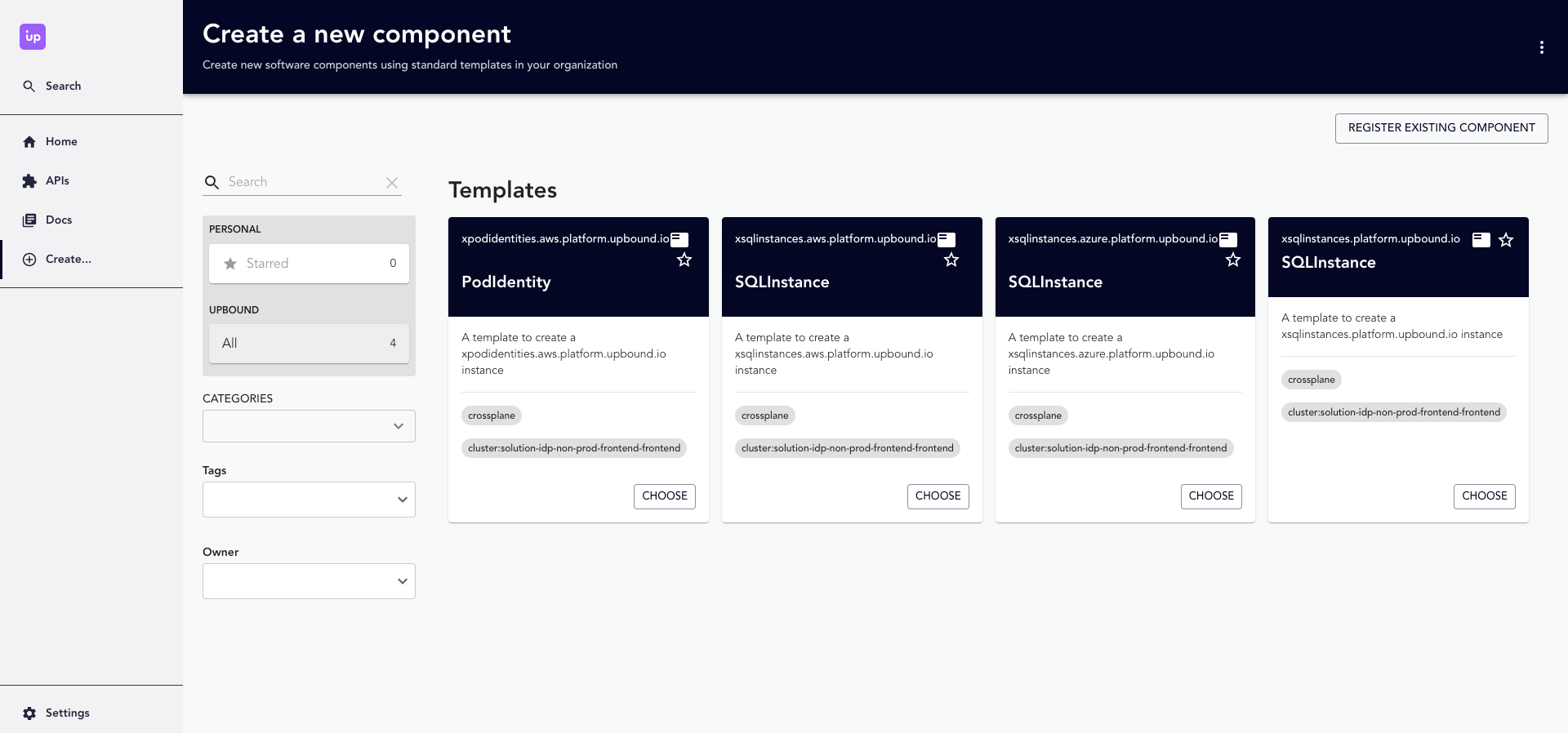Open docs icon on PodIdentity card
The image size is (1568, 733).
pos(679,239)
